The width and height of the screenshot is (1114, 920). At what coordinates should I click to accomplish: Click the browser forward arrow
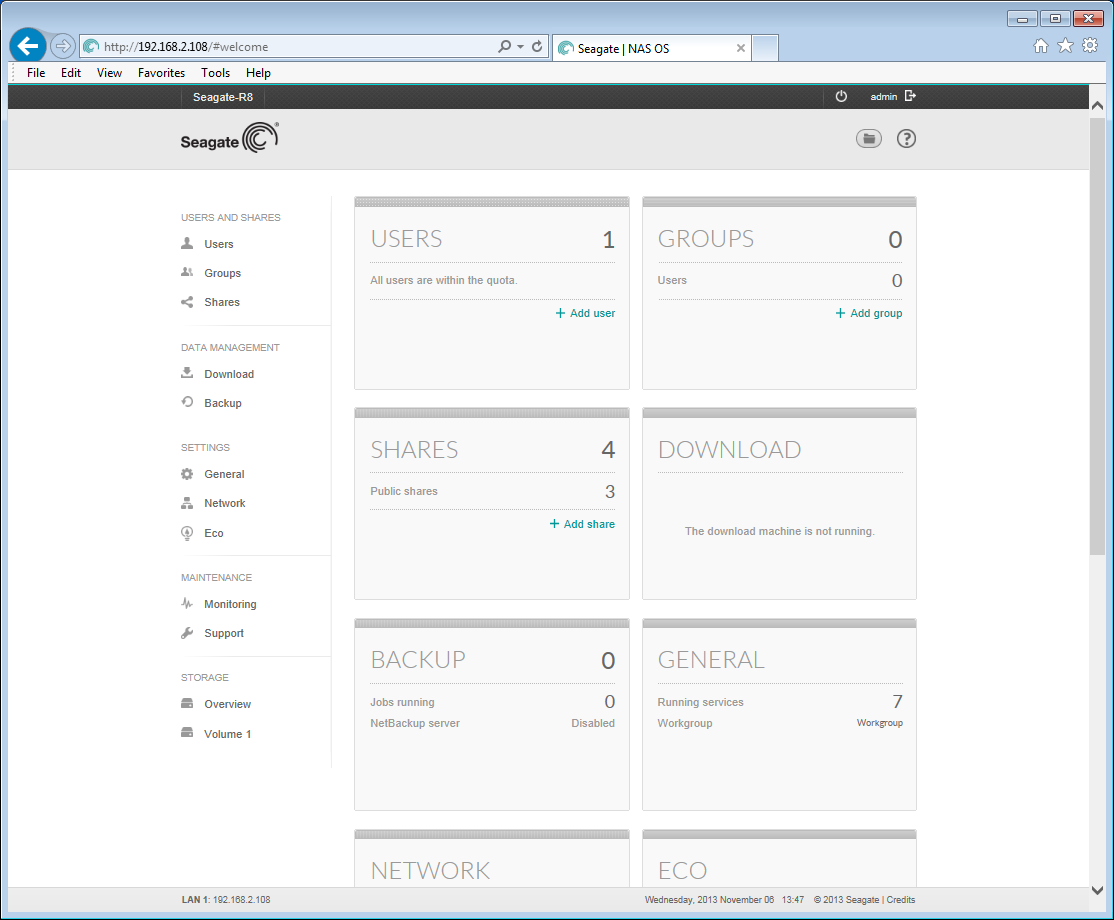63,46
